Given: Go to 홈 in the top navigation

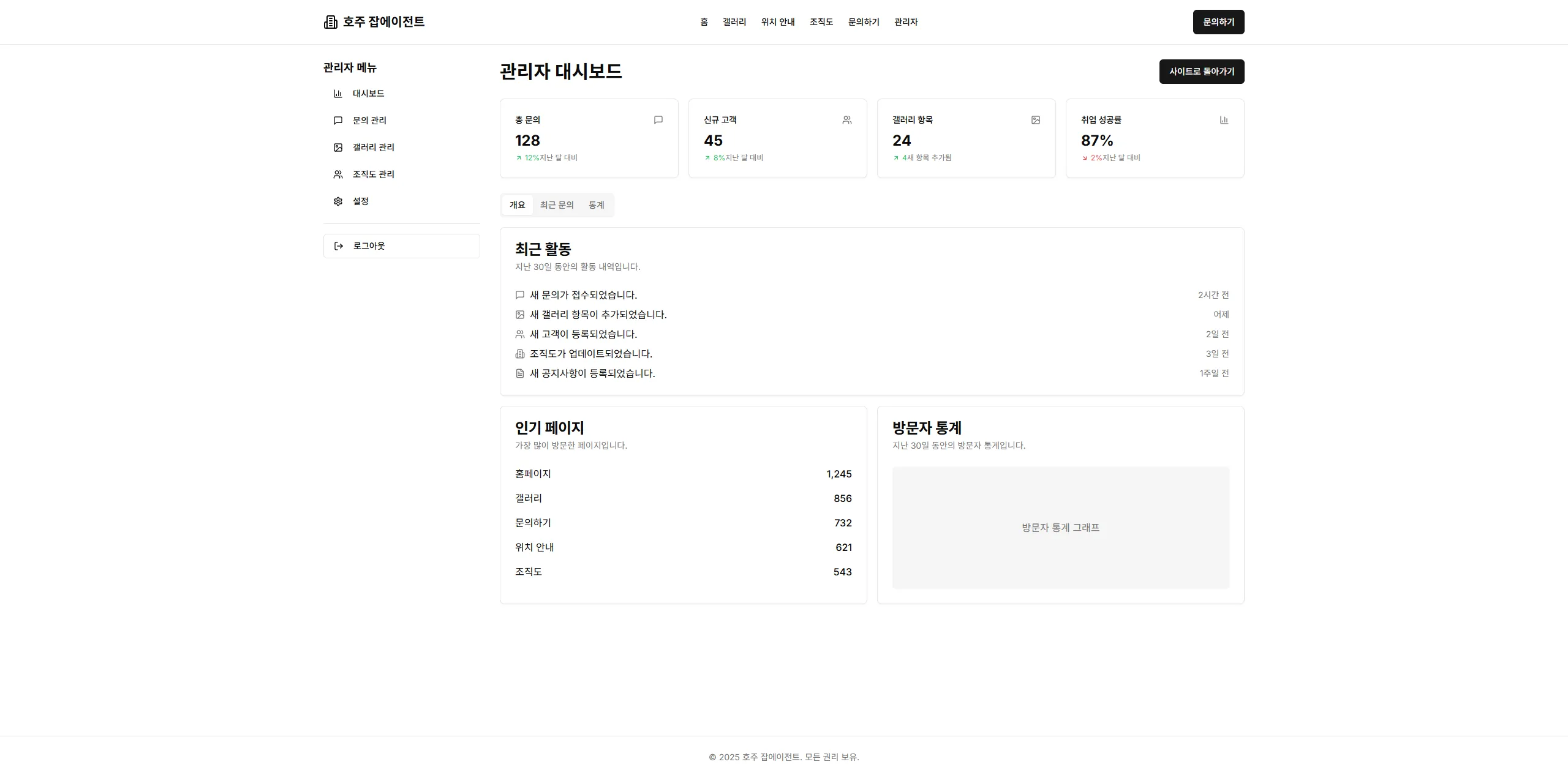Looking at the screenshot, I should (704, 22).
